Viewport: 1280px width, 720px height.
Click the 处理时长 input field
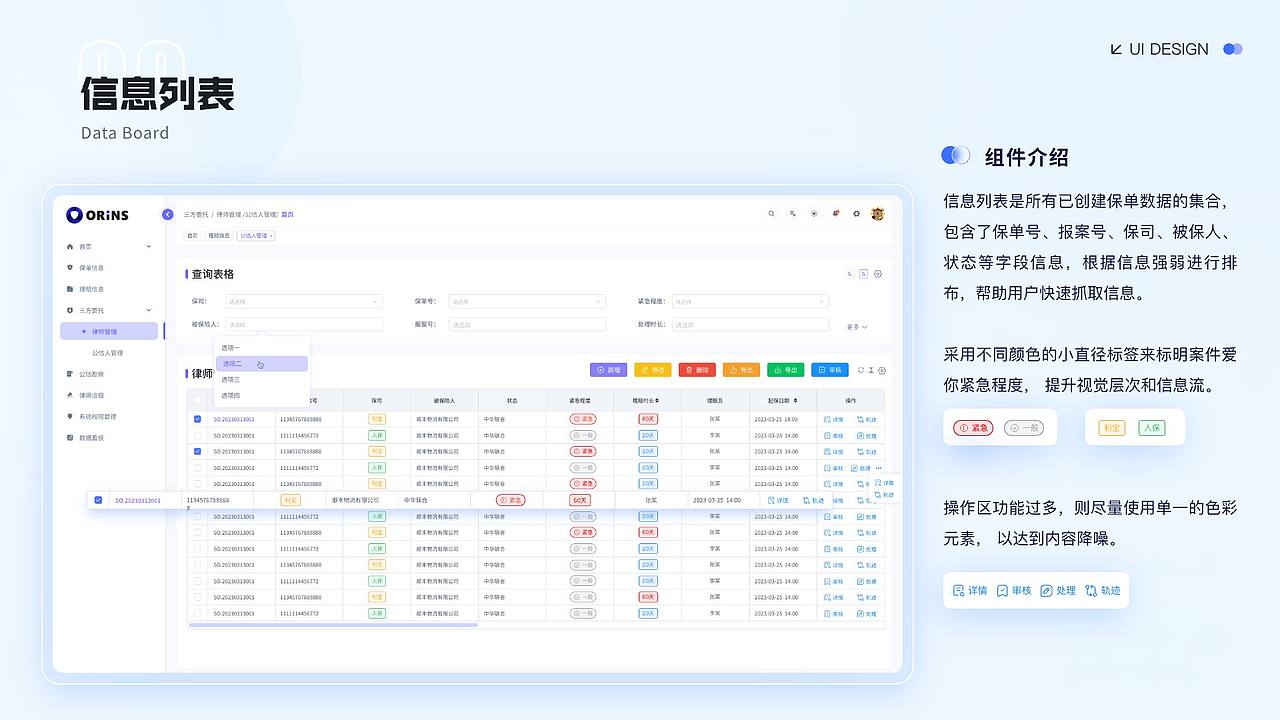750,324
